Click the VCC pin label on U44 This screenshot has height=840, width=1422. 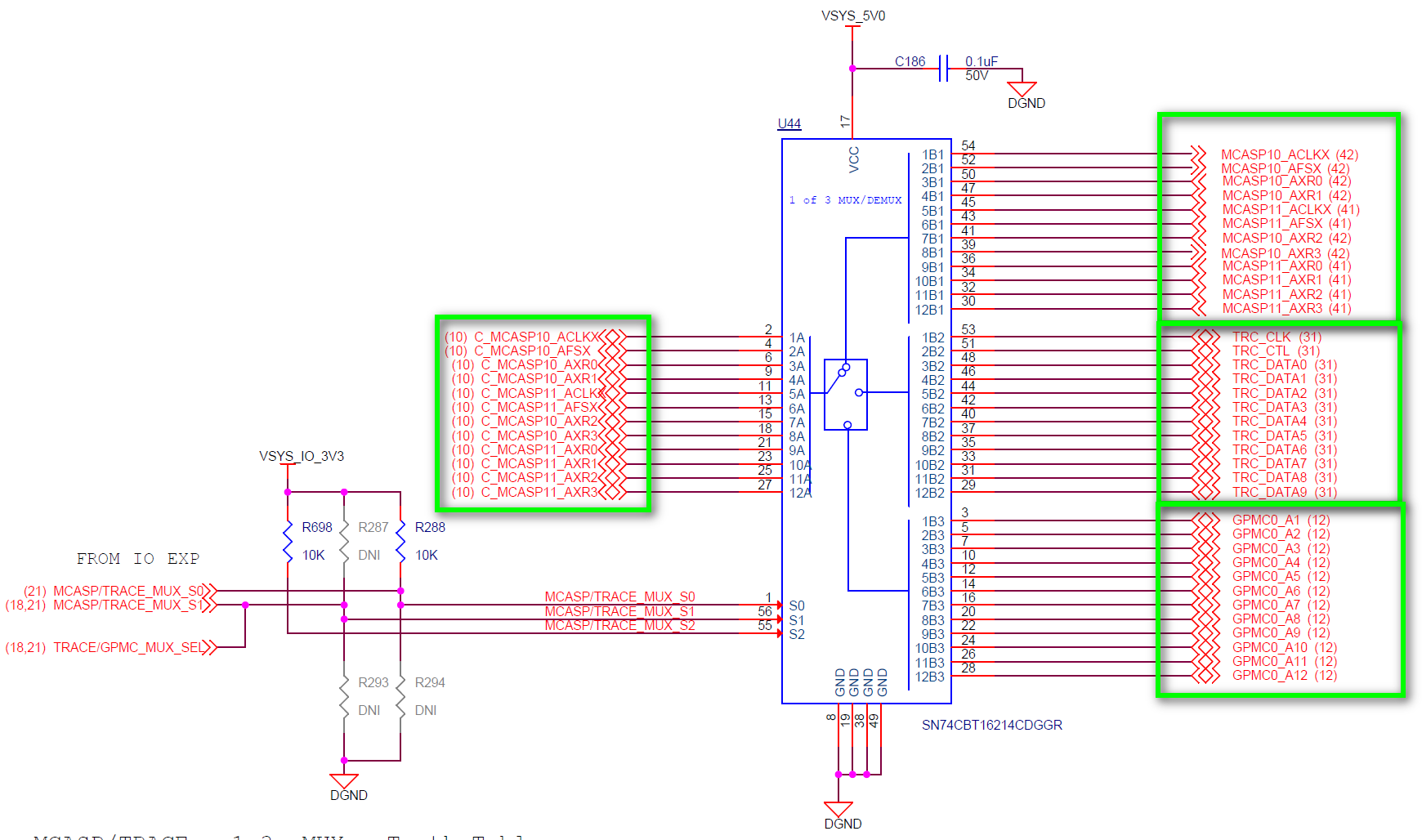(854, 159)
